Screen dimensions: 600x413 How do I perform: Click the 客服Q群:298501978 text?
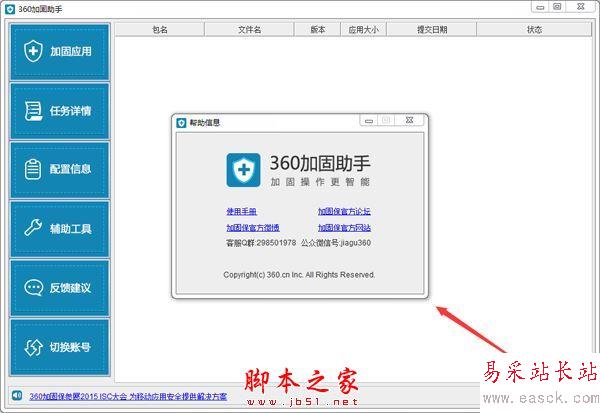261,243
